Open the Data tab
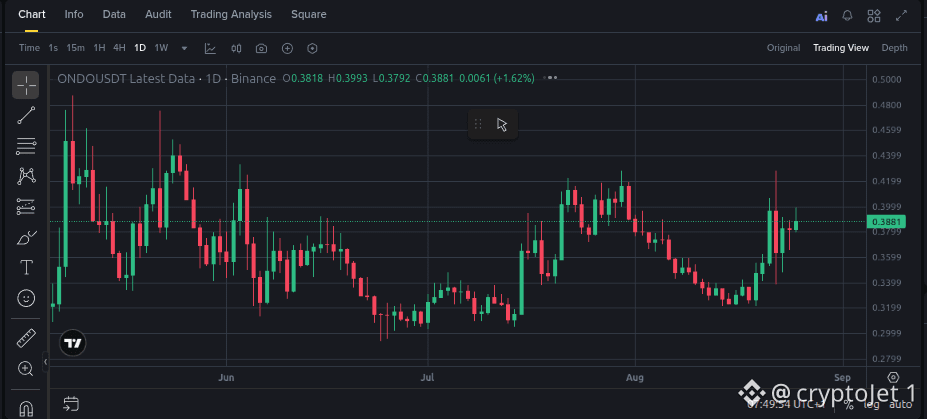The image size is (927, 419). click(x=114, y=14)
